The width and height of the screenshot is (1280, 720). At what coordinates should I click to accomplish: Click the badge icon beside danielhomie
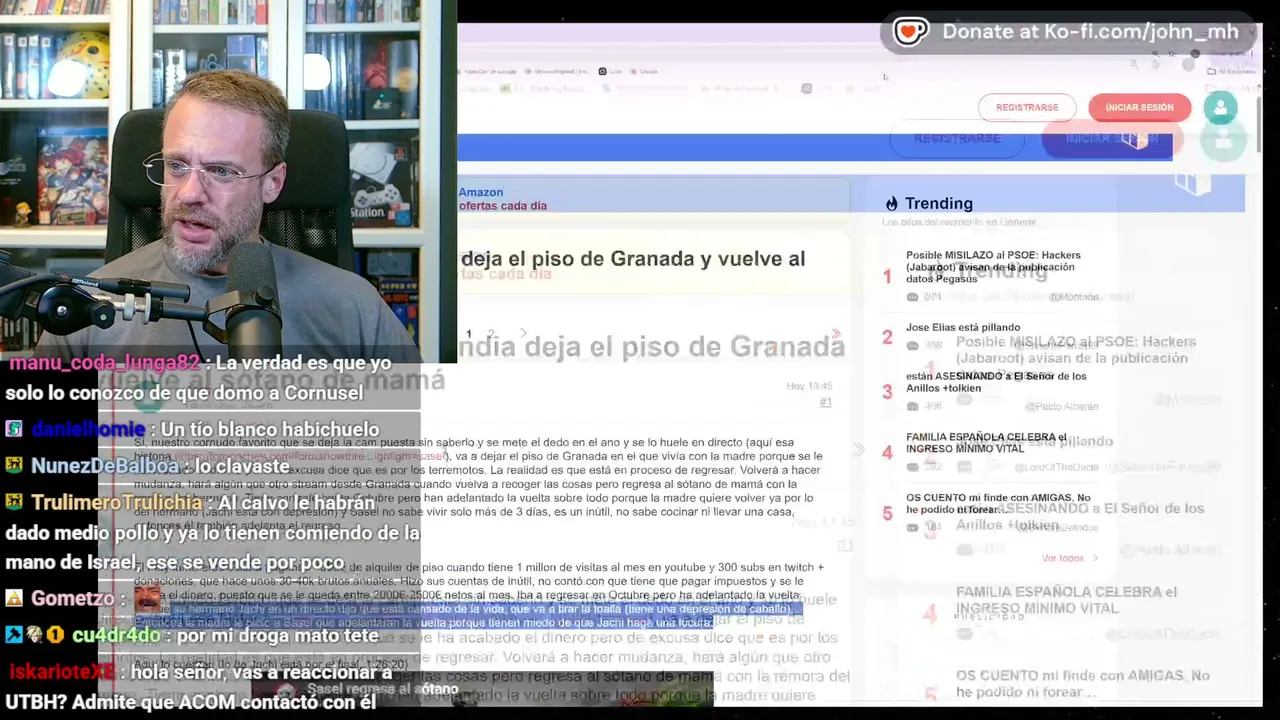(14, 429)
